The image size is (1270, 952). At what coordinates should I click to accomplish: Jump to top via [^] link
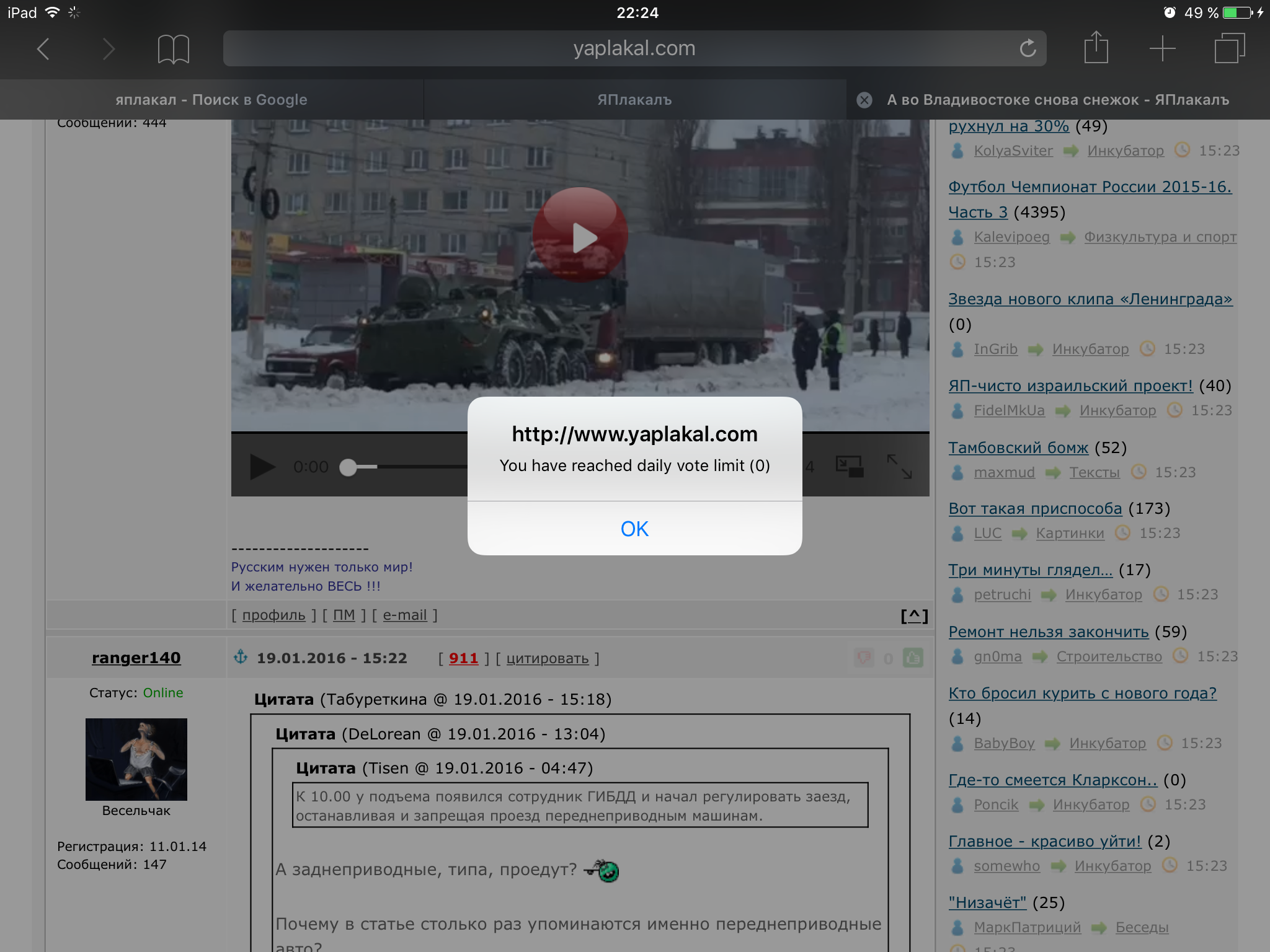tap(914, 615)
